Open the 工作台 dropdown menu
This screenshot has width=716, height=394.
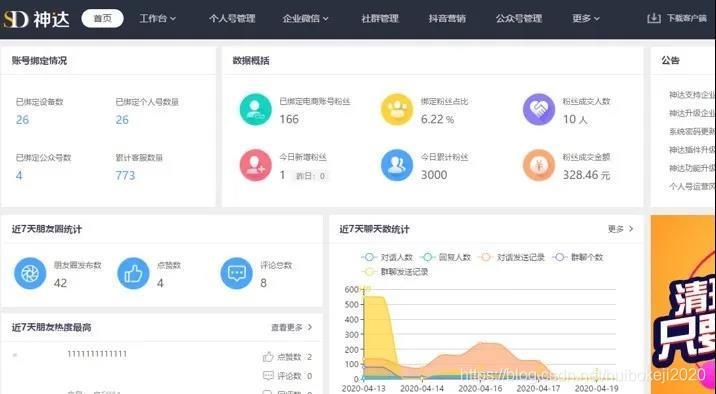pyautogui.click(x=158, y=19)
